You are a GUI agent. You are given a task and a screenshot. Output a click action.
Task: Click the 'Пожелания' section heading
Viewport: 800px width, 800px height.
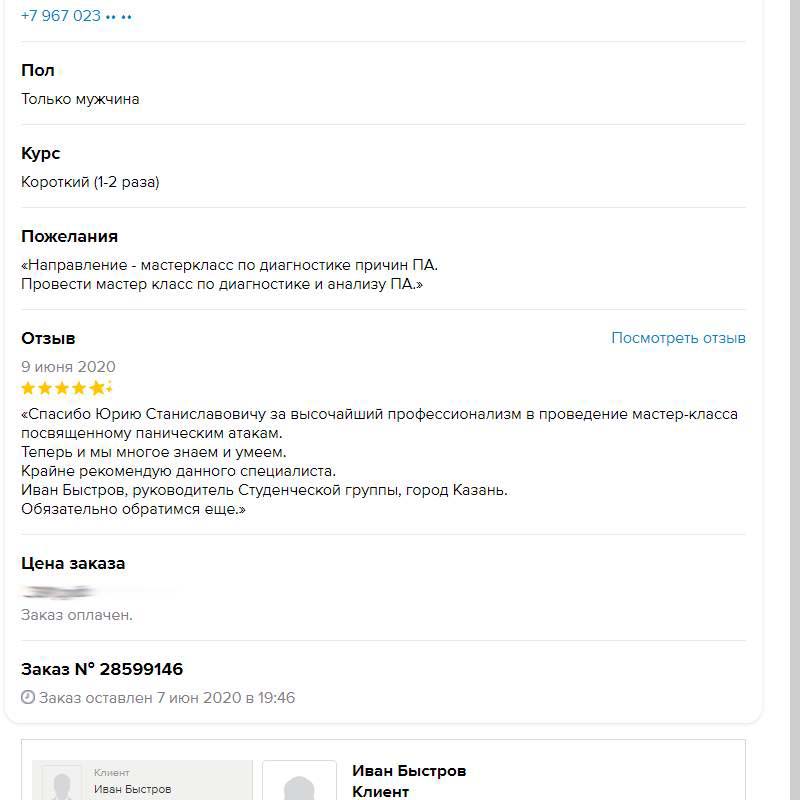(69, 236)
